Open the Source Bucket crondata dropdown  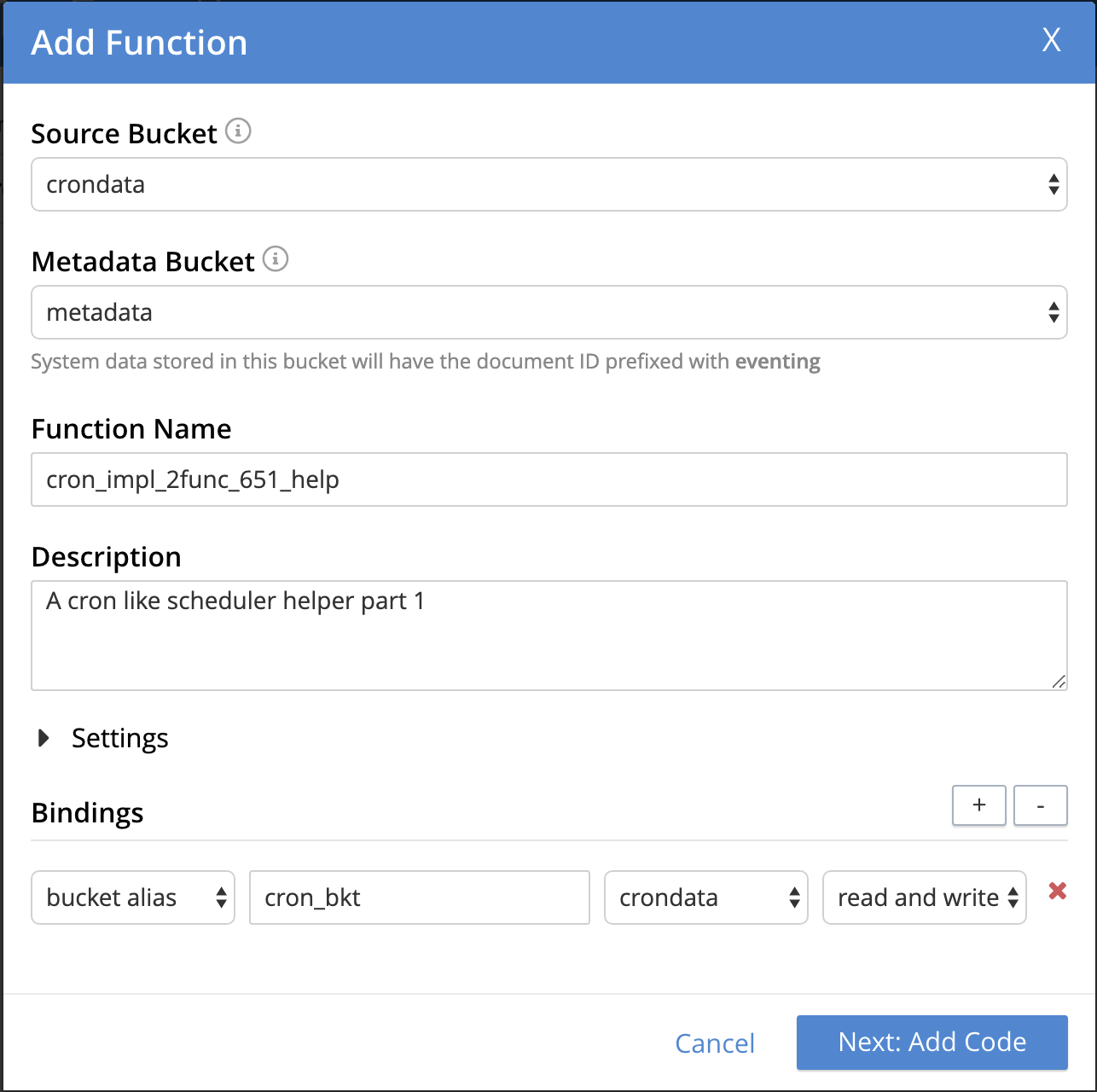pos(549,184)
